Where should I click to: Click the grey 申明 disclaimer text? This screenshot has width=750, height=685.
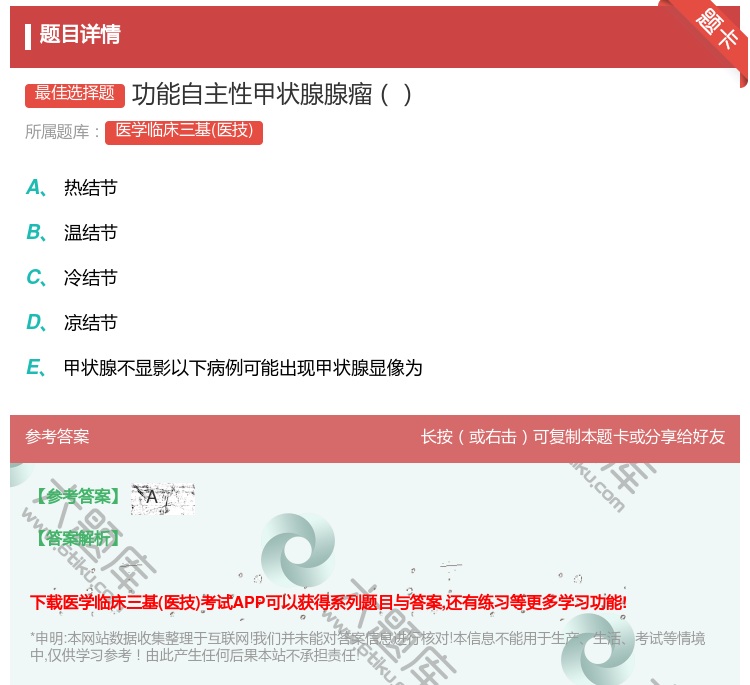click(x=367, y=646)
